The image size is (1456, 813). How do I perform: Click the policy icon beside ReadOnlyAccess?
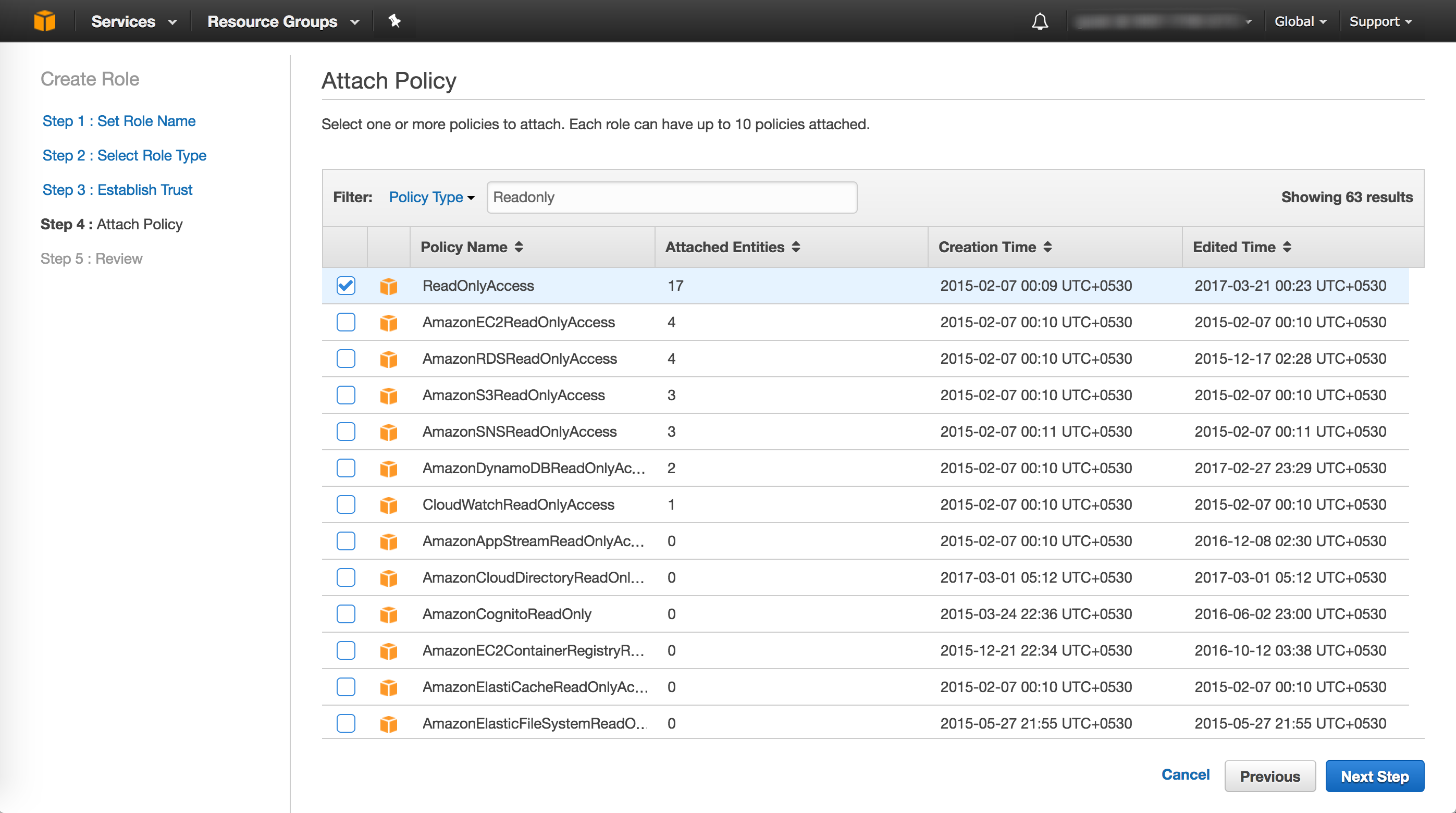[389, 286]
